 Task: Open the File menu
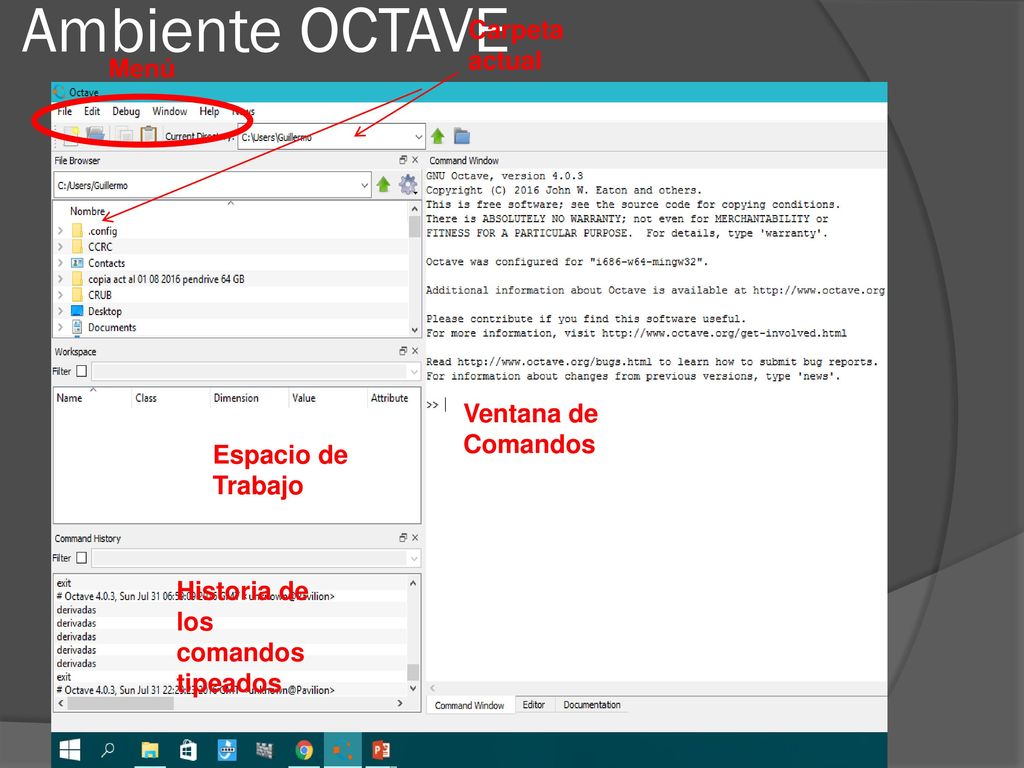pyautogui.click(x=65, y=112)
